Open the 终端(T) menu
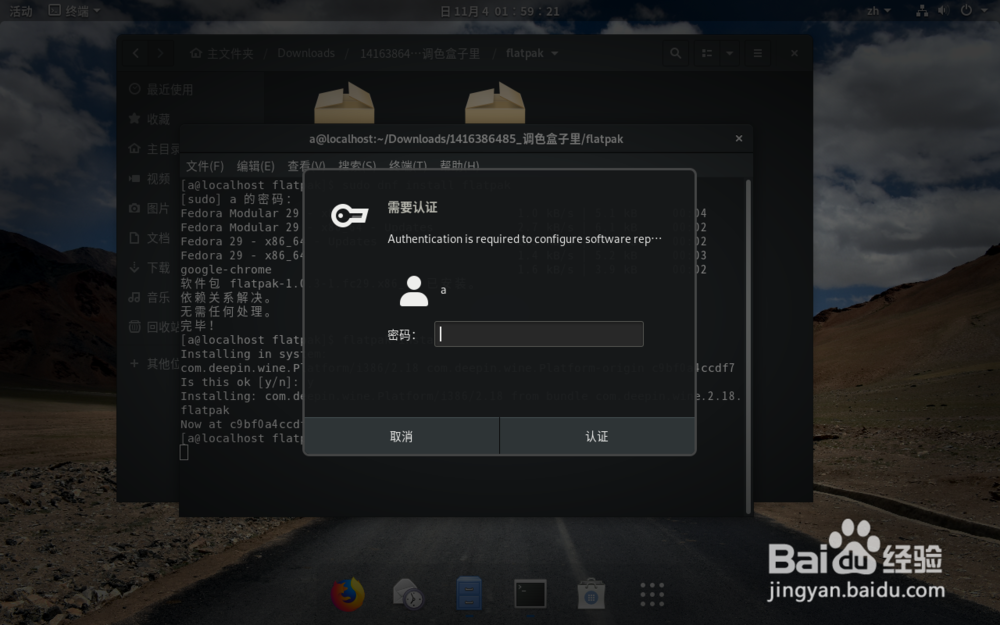 409,164
